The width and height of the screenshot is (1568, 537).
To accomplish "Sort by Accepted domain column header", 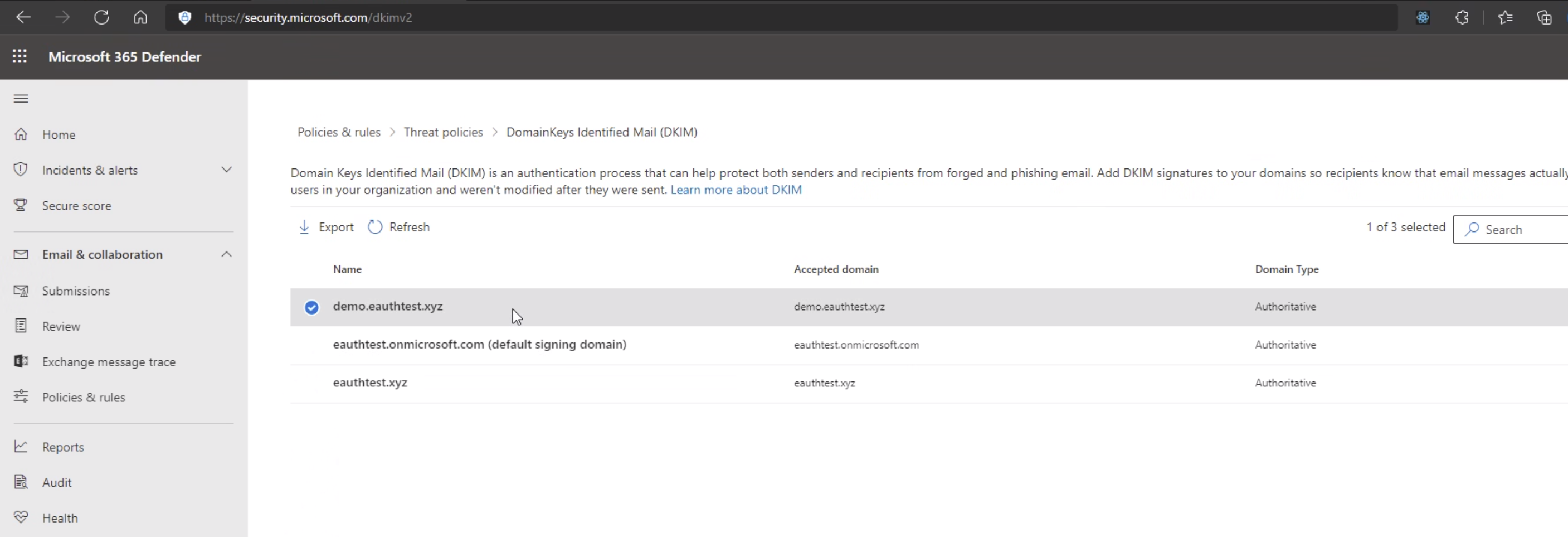I will (836, 269).
